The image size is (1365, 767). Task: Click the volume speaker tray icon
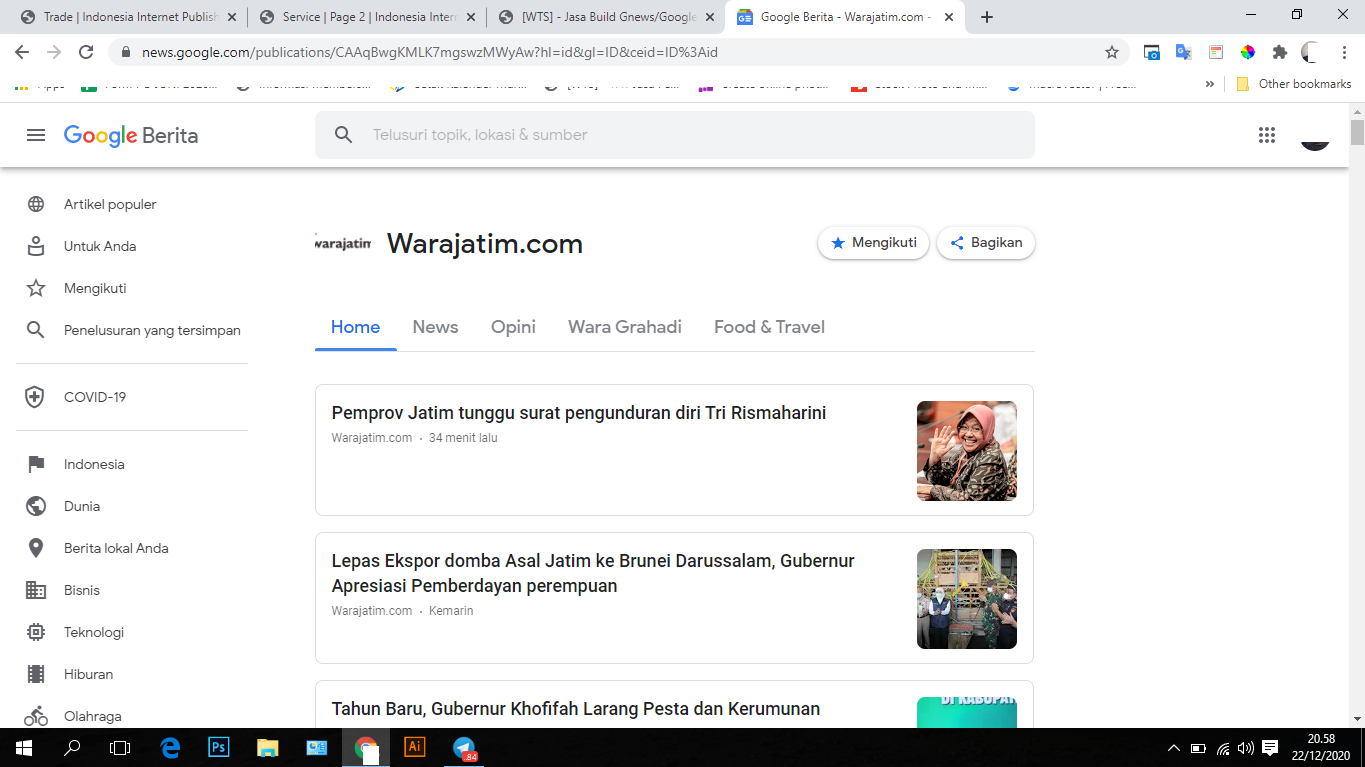[1246, 748]
